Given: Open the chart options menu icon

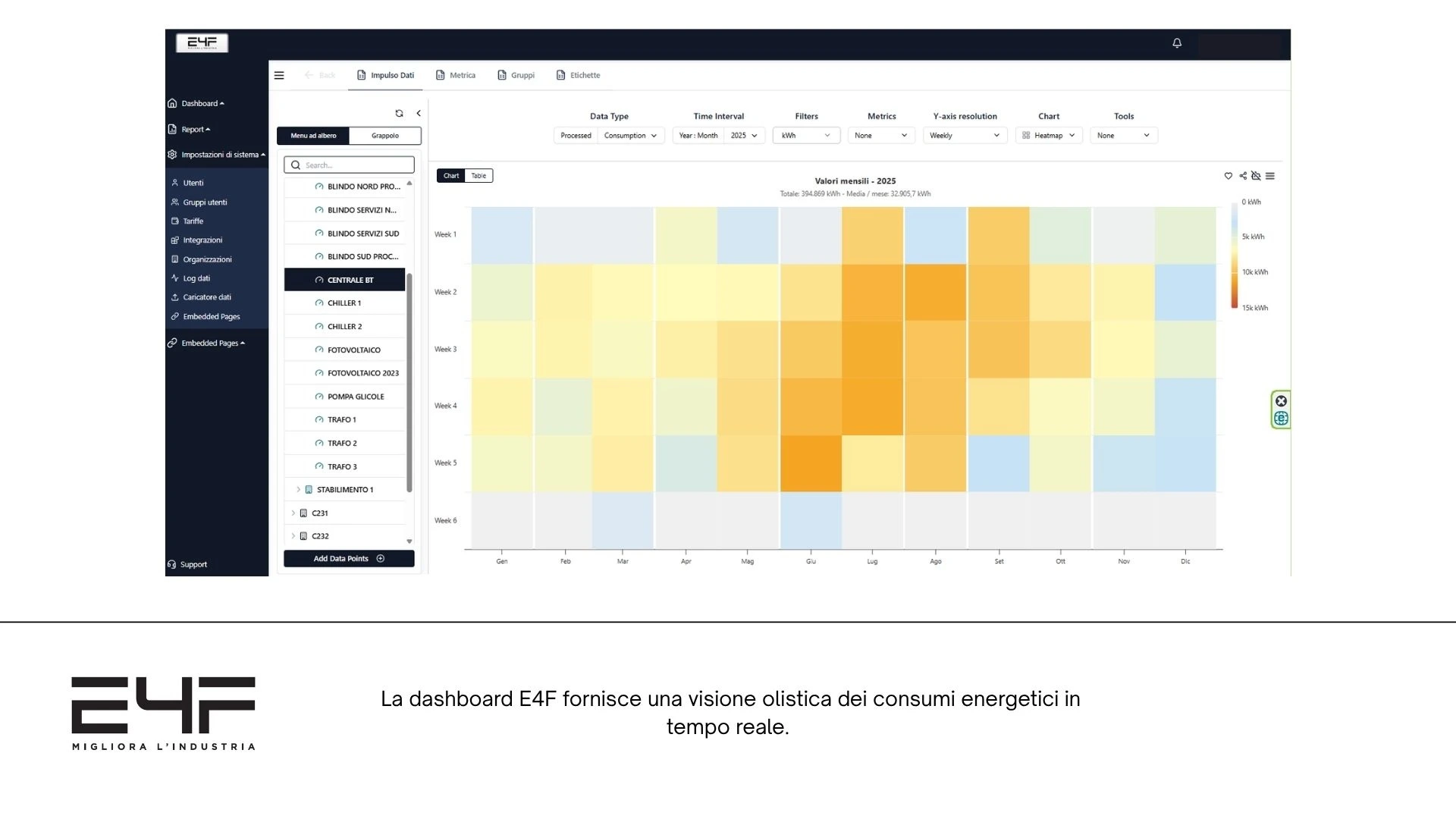Looking at the screenshot, I should click(1270, 176).
